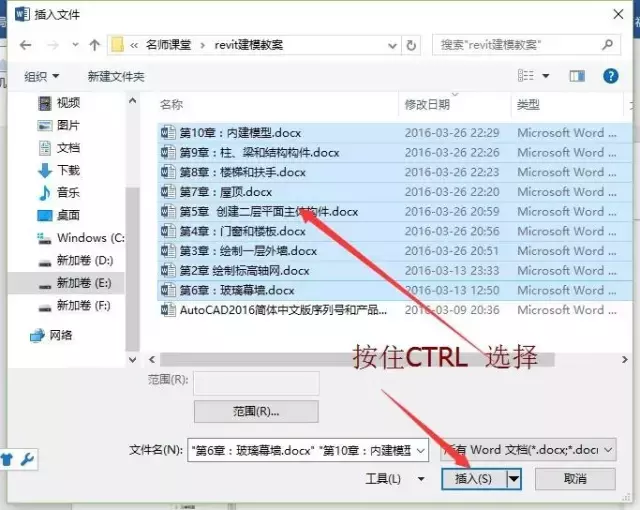This screenshot has height=510, width=640.
Task: Open the 组织 menu
Action: click(x=41, y=76)
